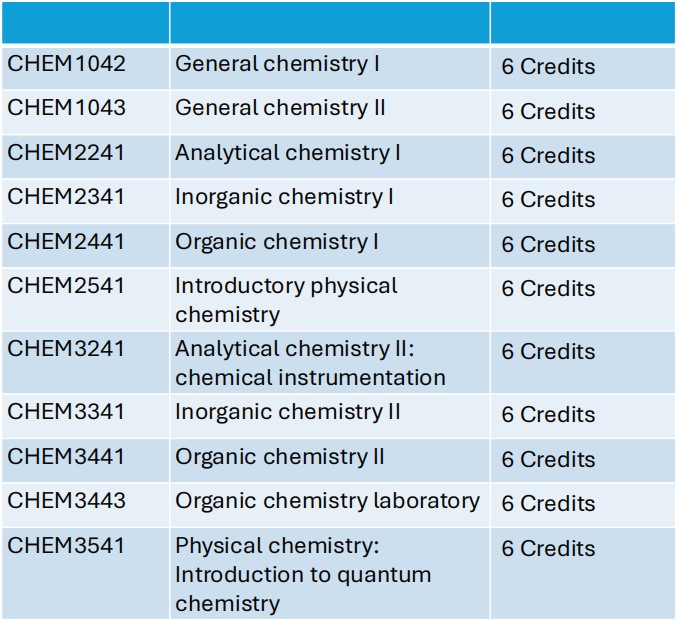677x621 pixels.
Task: Click the CHEM1043 course code
Action: click(67, 108)
